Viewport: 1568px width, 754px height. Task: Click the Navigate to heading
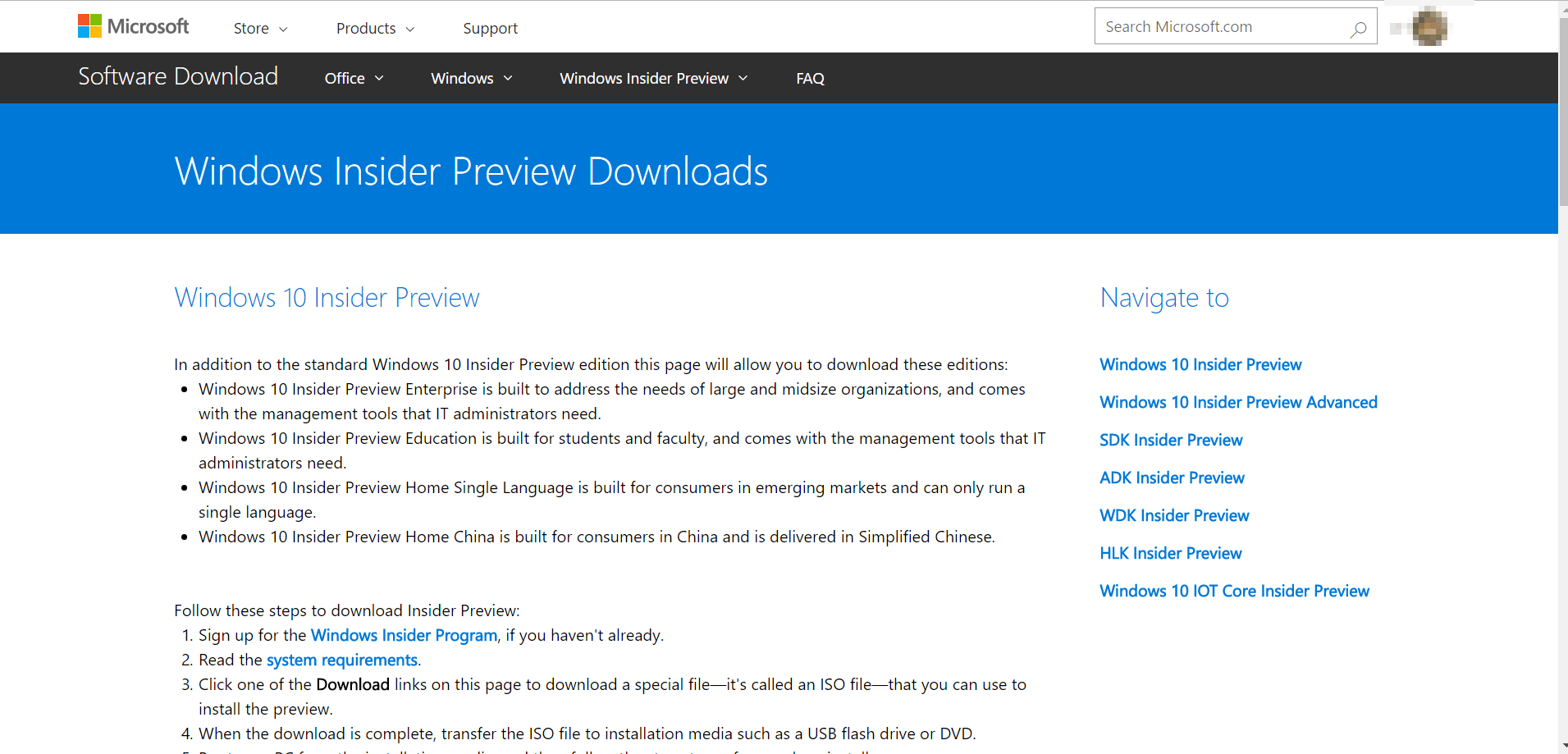pos(1164,298)
